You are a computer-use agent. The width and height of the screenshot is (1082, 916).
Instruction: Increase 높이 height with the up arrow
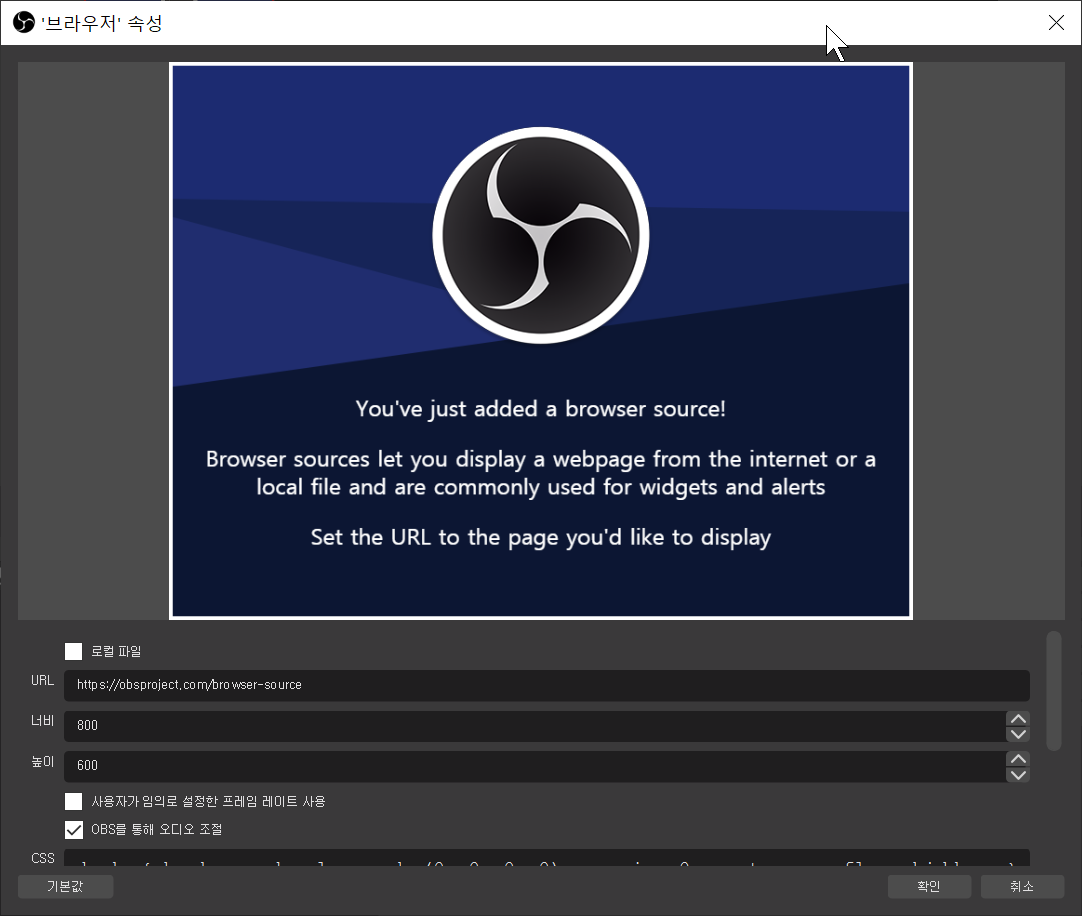point(1018,759)
